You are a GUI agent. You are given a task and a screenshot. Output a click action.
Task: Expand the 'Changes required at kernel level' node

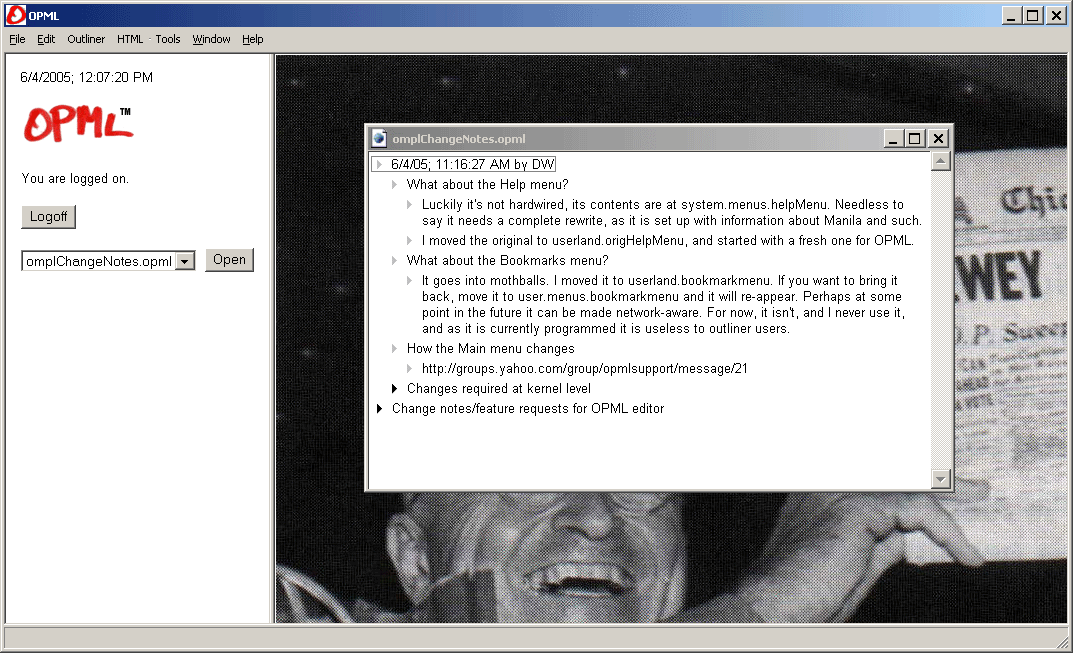pyautogui.click(x=395, y=389)
